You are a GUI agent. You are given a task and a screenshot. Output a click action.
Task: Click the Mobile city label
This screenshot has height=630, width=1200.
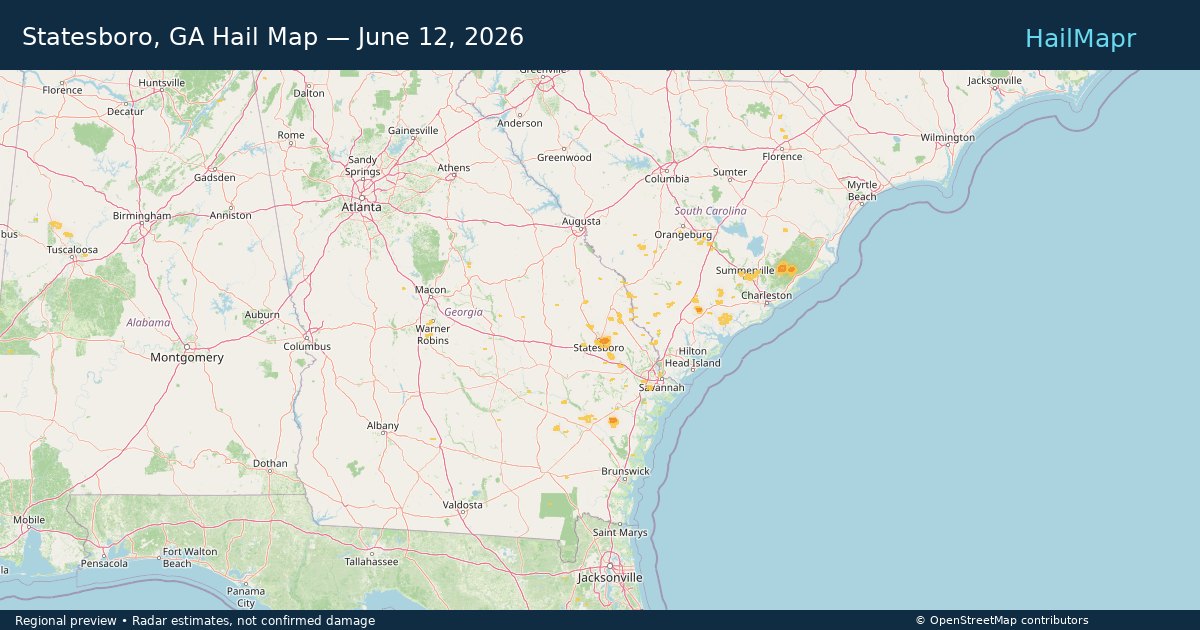pos(29,520)
